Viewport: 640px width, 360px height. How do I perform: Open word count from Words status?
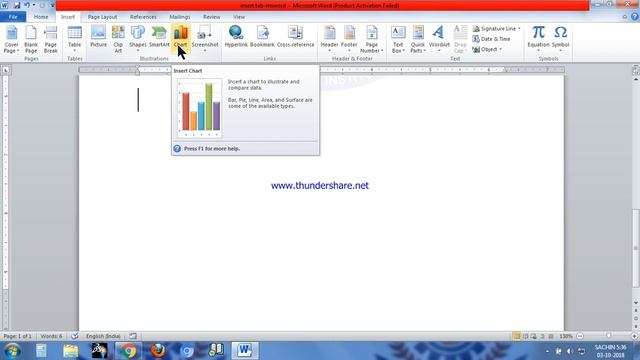click(51, 336)
